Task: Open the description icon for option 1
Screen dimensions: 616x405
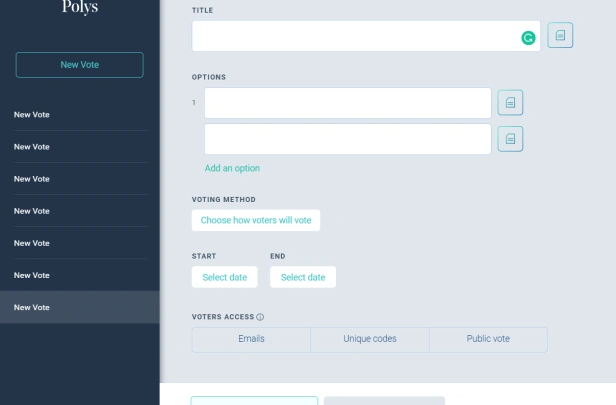Action: (x=510, y=103)
